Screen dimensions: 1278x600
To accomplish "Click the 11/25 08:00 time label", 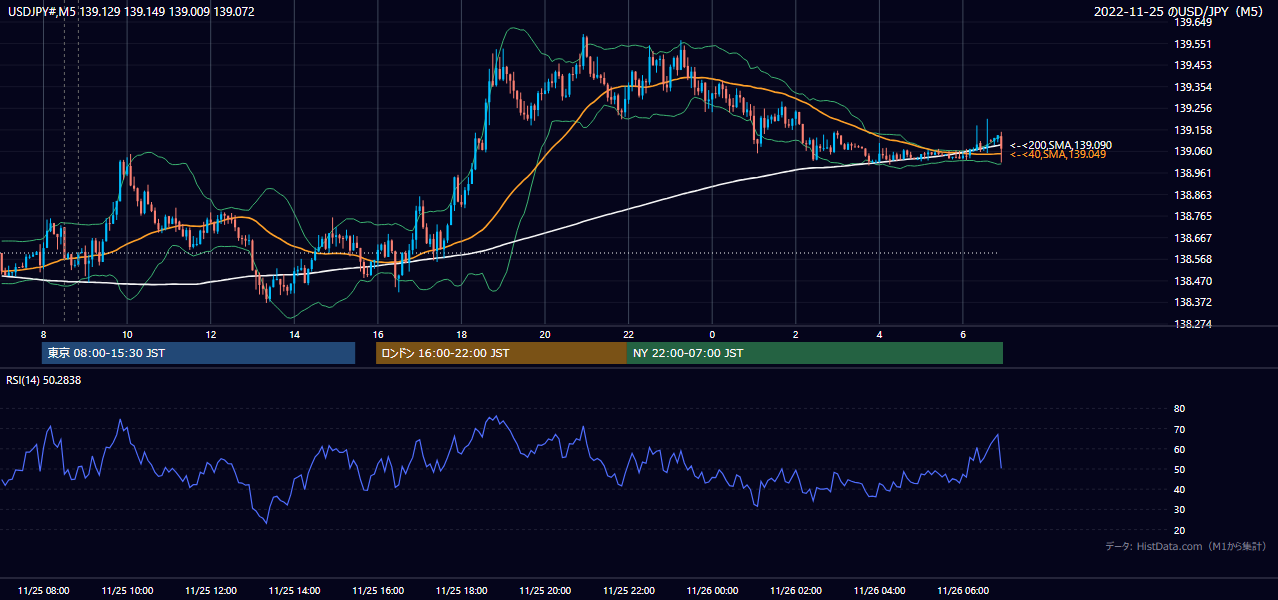I will point(43,590).
